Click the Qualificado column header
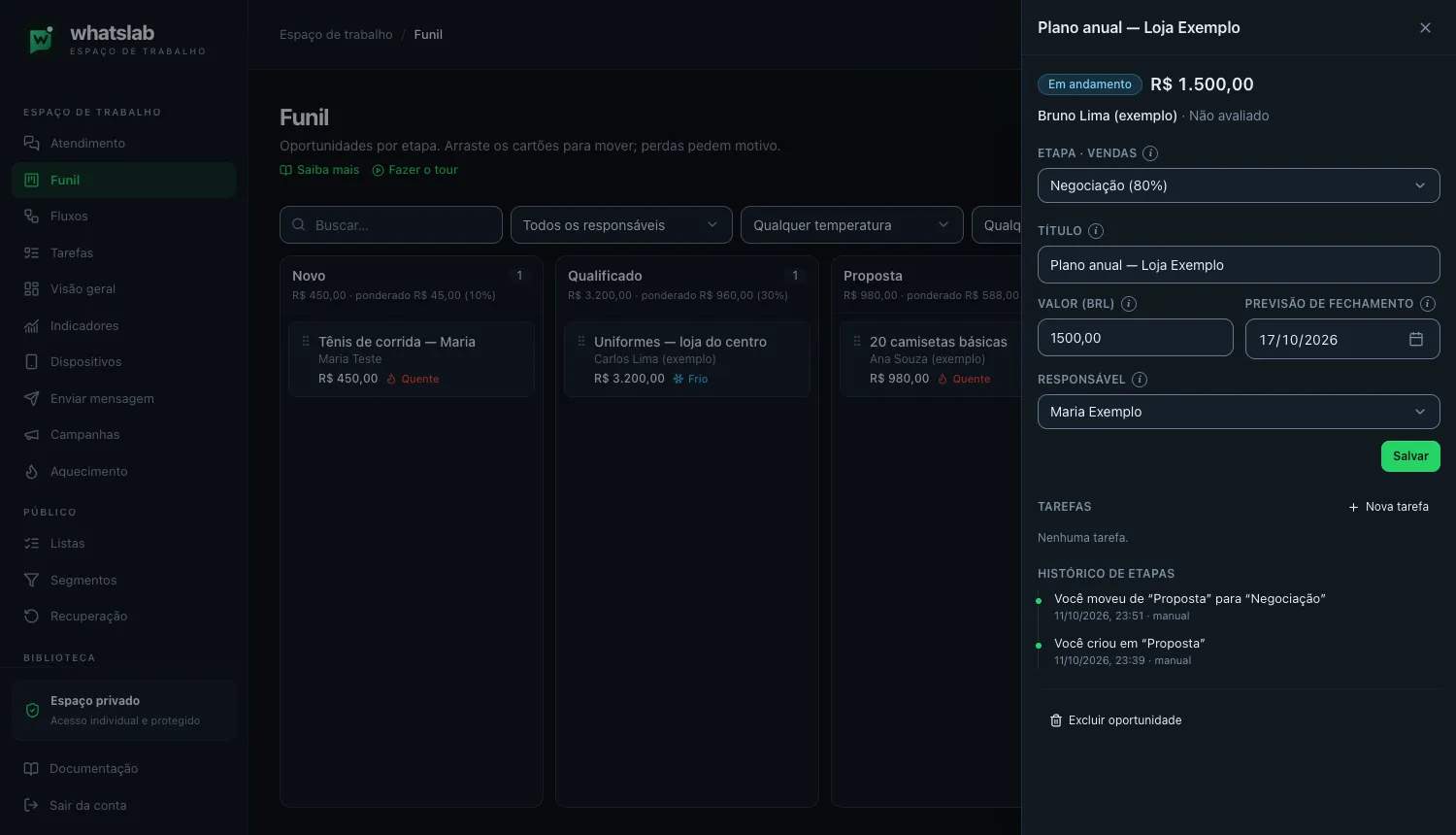The width and height of the screenshot is (1456, 835). [x=687, y=284]
